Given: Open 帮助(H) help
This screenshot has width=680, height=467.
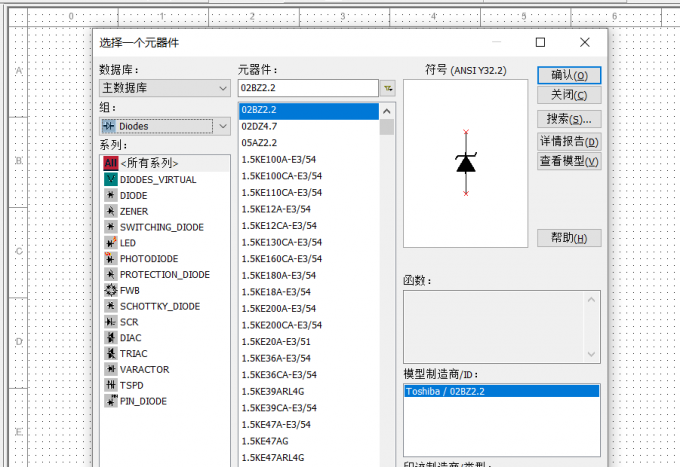Looking at the screenshot, I should click(569, 238).
